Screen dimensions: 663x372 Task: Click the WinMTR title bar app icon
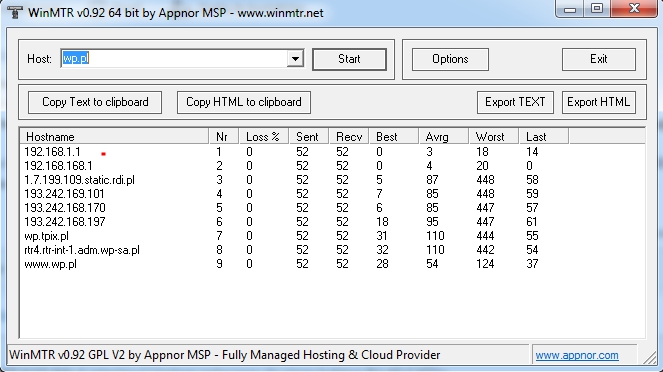point(14,12)
